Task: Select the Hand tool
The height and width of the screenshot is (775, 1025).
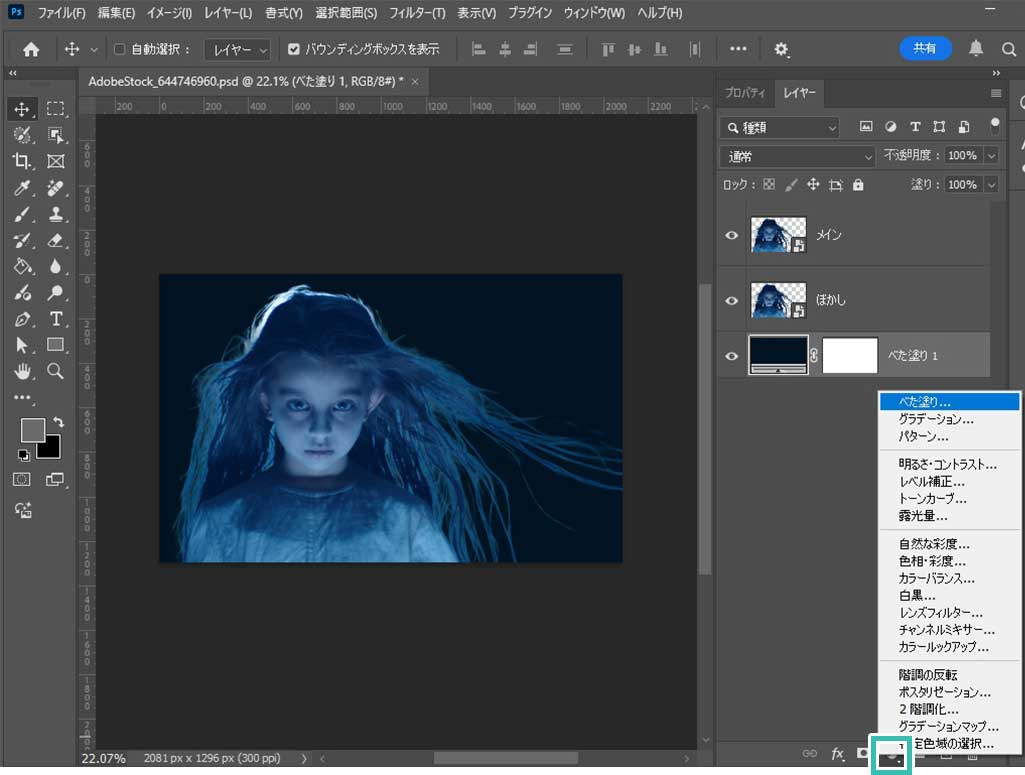Action: coord(22,371)
